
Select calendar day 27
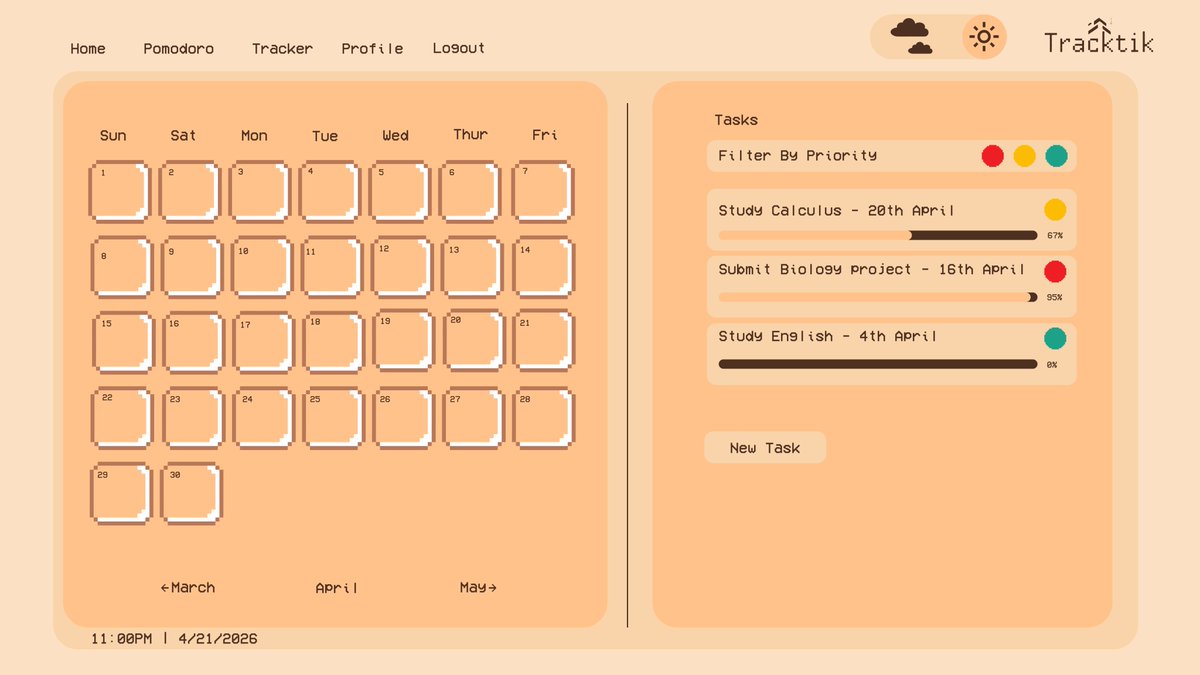click(x=473, y=418)
